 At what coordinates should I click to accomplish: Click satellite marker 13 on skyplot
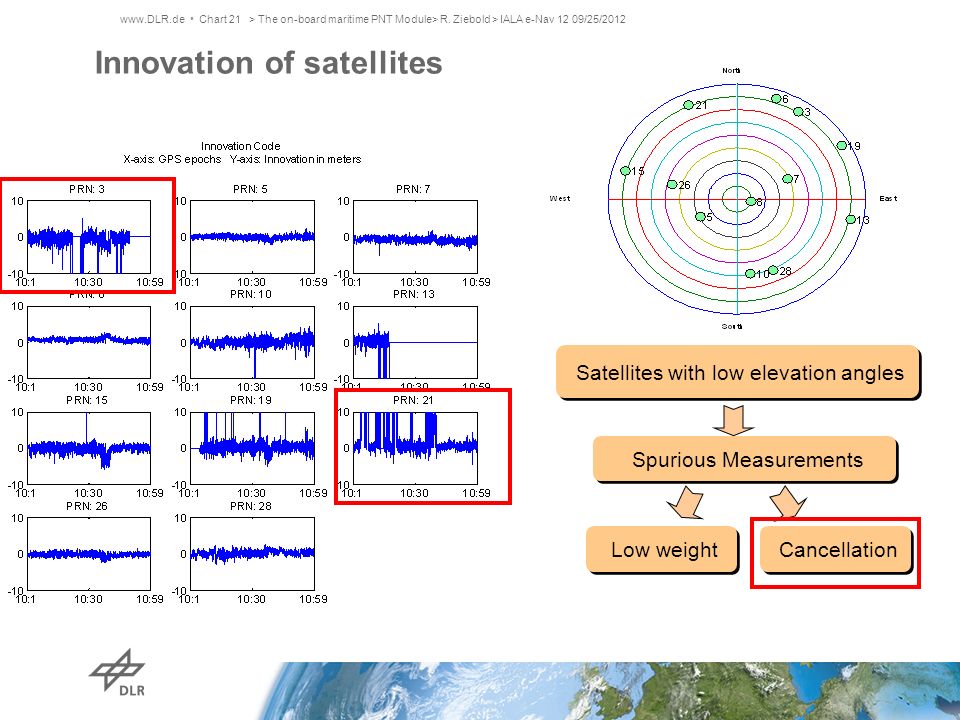click(x=850, y=219)
